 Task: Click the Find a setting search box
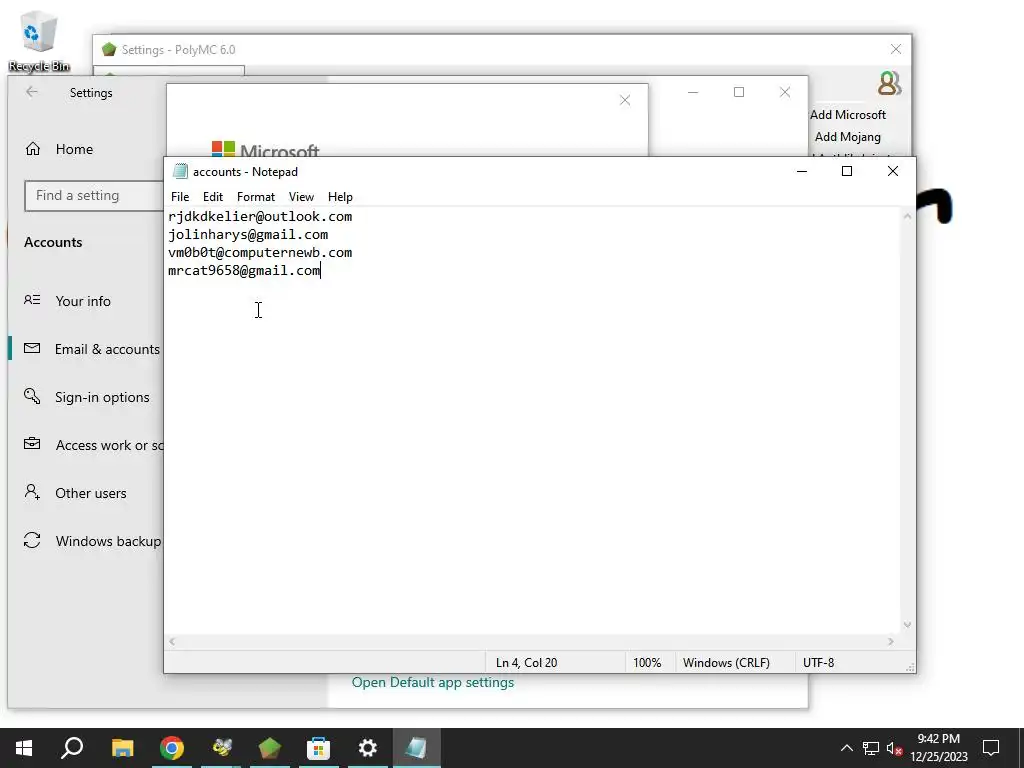pos(94,195)
